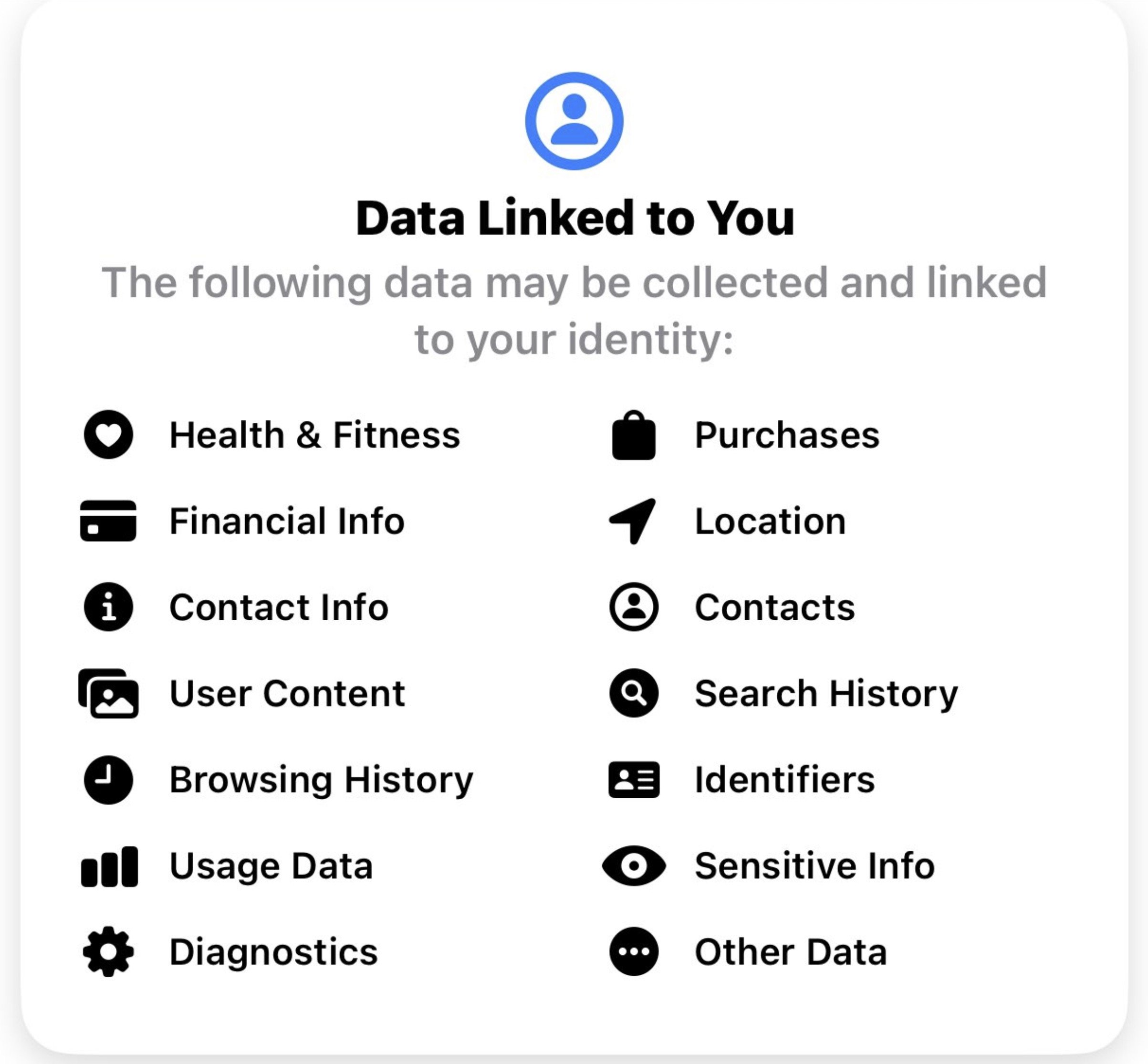Select the 'Data Linked to You' heading

pos(574,218)
